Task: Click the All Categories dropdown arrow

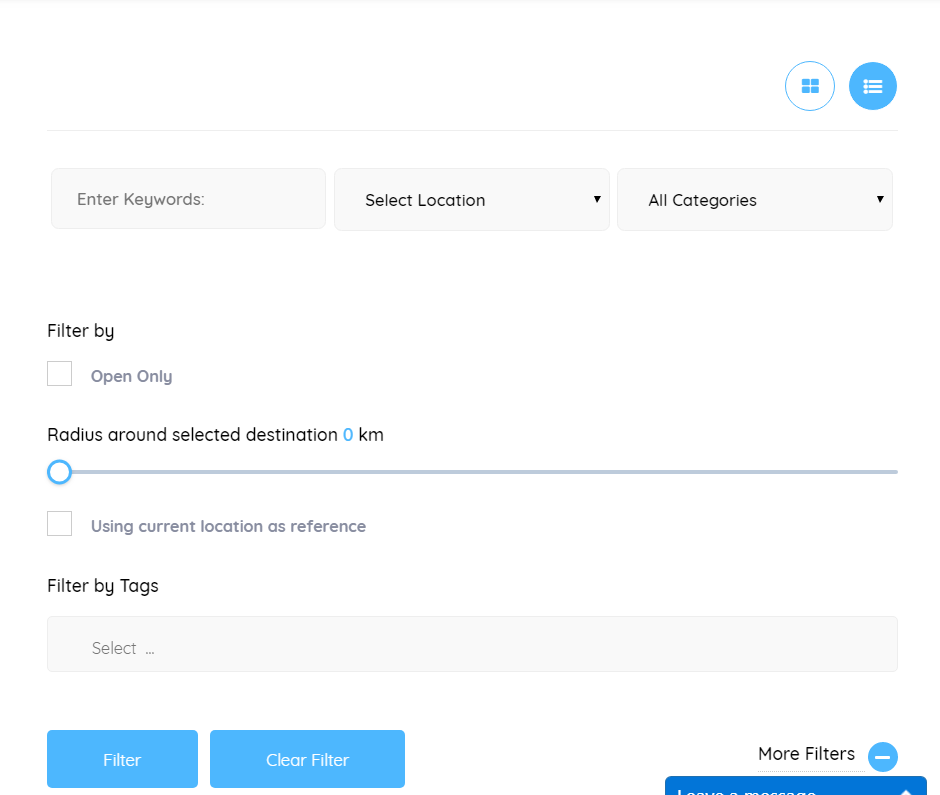Action: tap(880, 199)
